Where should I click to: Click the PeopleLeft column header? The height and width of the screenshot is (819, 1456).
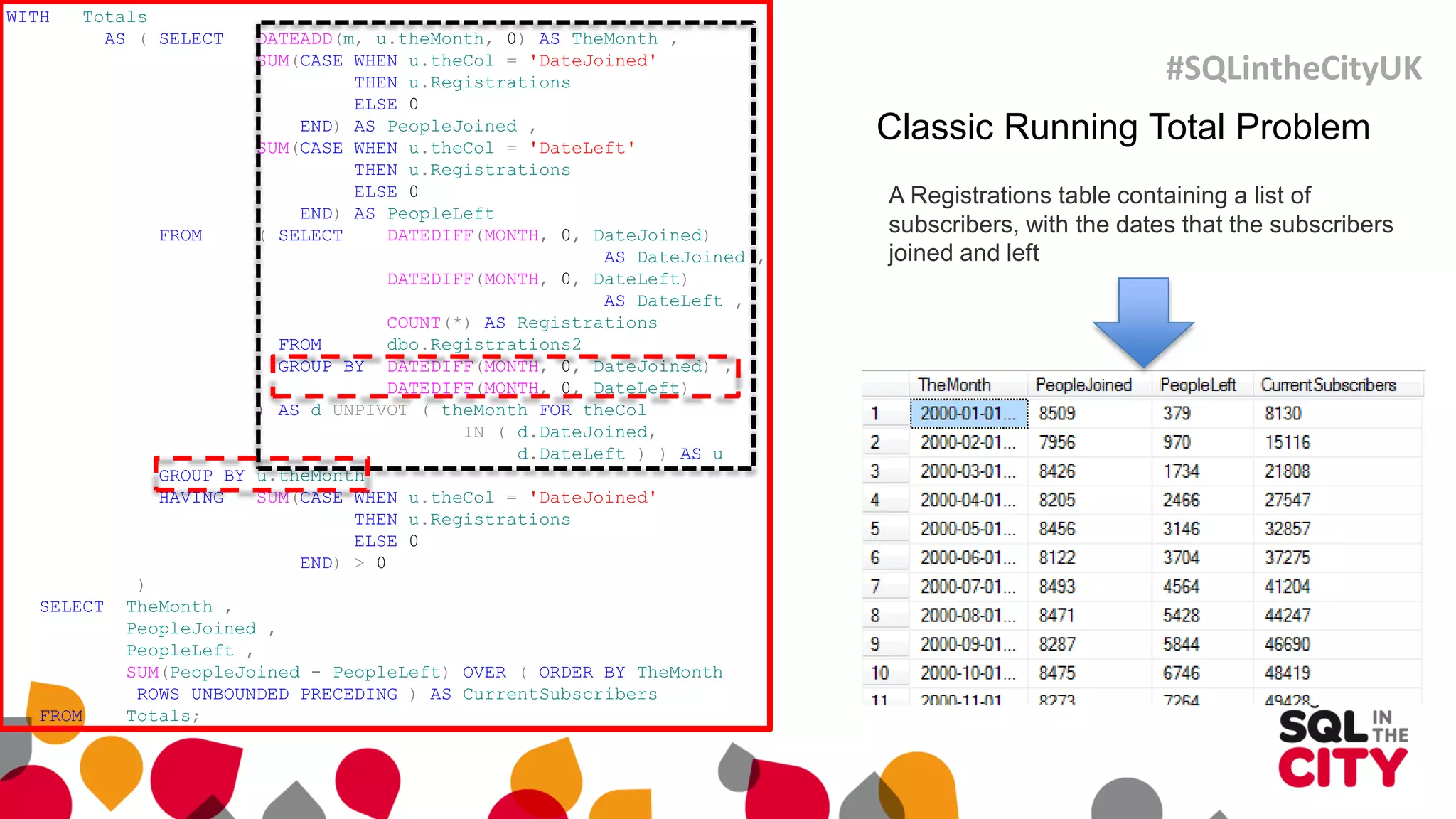click(1201, 385)
